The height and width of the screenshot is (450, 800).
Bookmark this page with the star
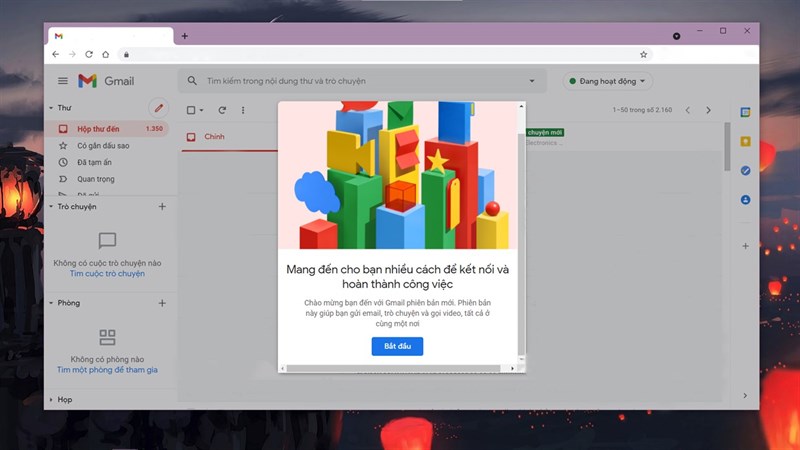pyautogui.click(x=643, y=54)
